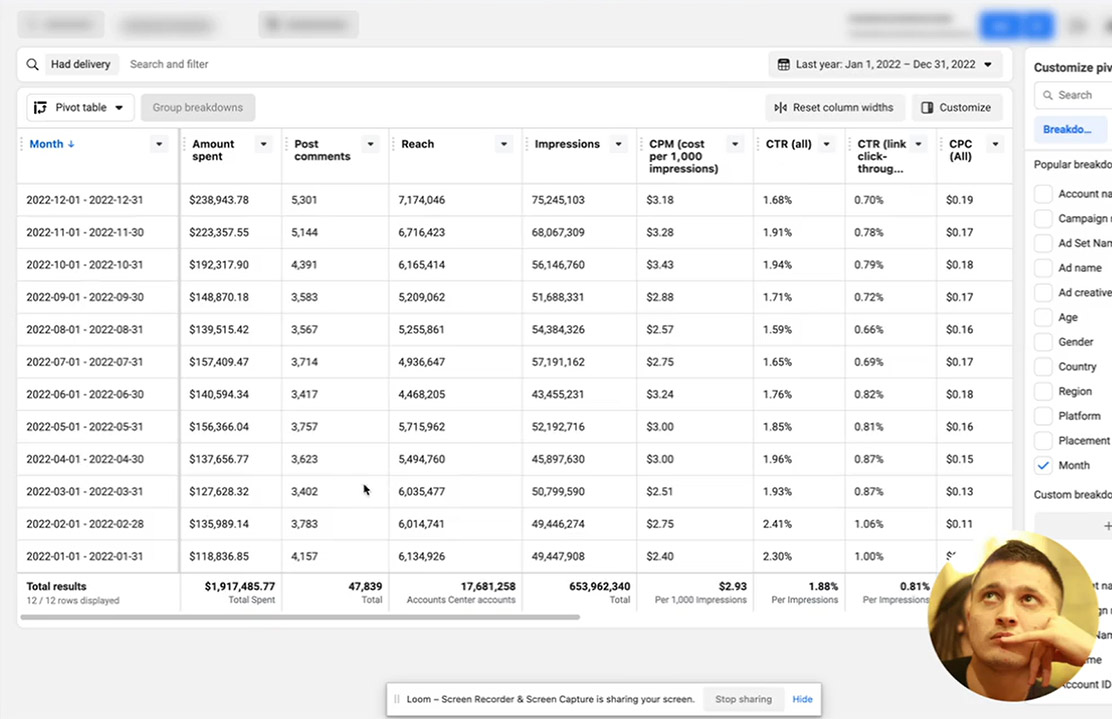Screen dimensions: 1112x719
Task: Tick the Gender breakdown checkbox
Action: [x=1044, y=342]
